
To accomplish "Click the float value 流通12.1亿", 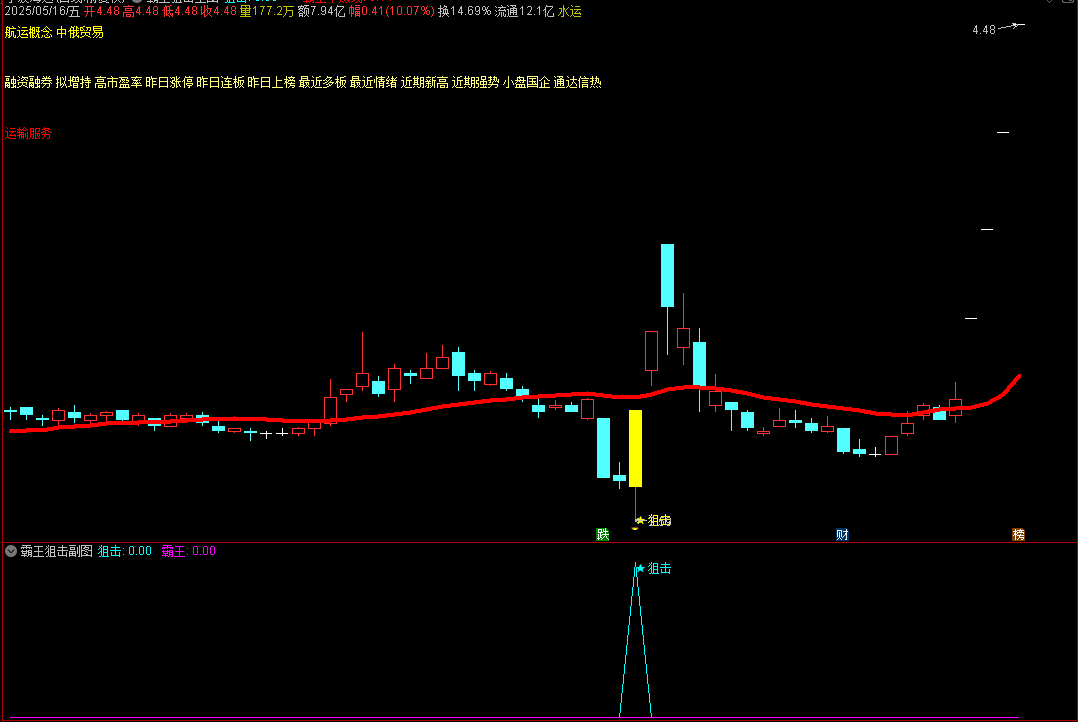I will [525, 11].
